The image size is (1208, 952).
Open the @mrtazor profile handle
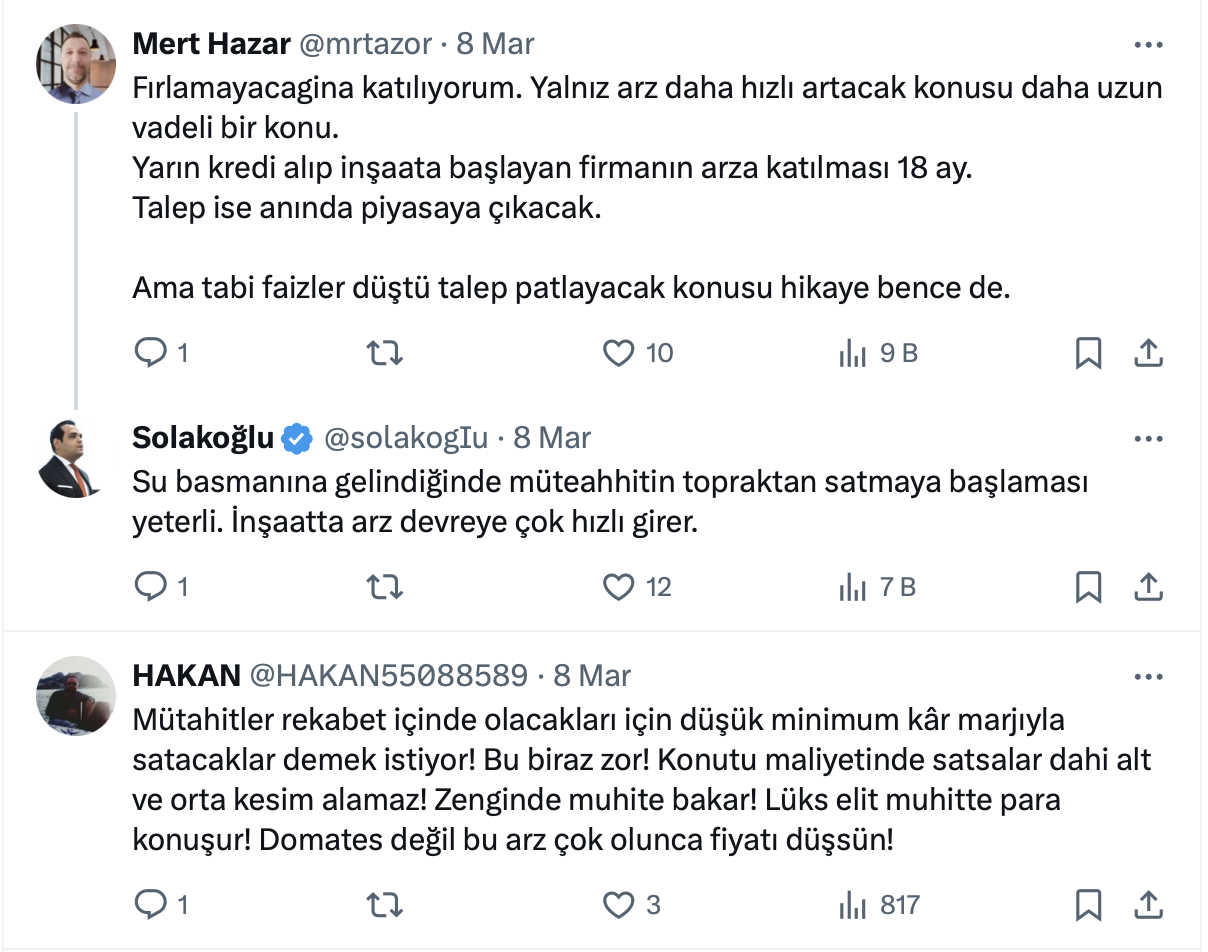pos(365,44)
